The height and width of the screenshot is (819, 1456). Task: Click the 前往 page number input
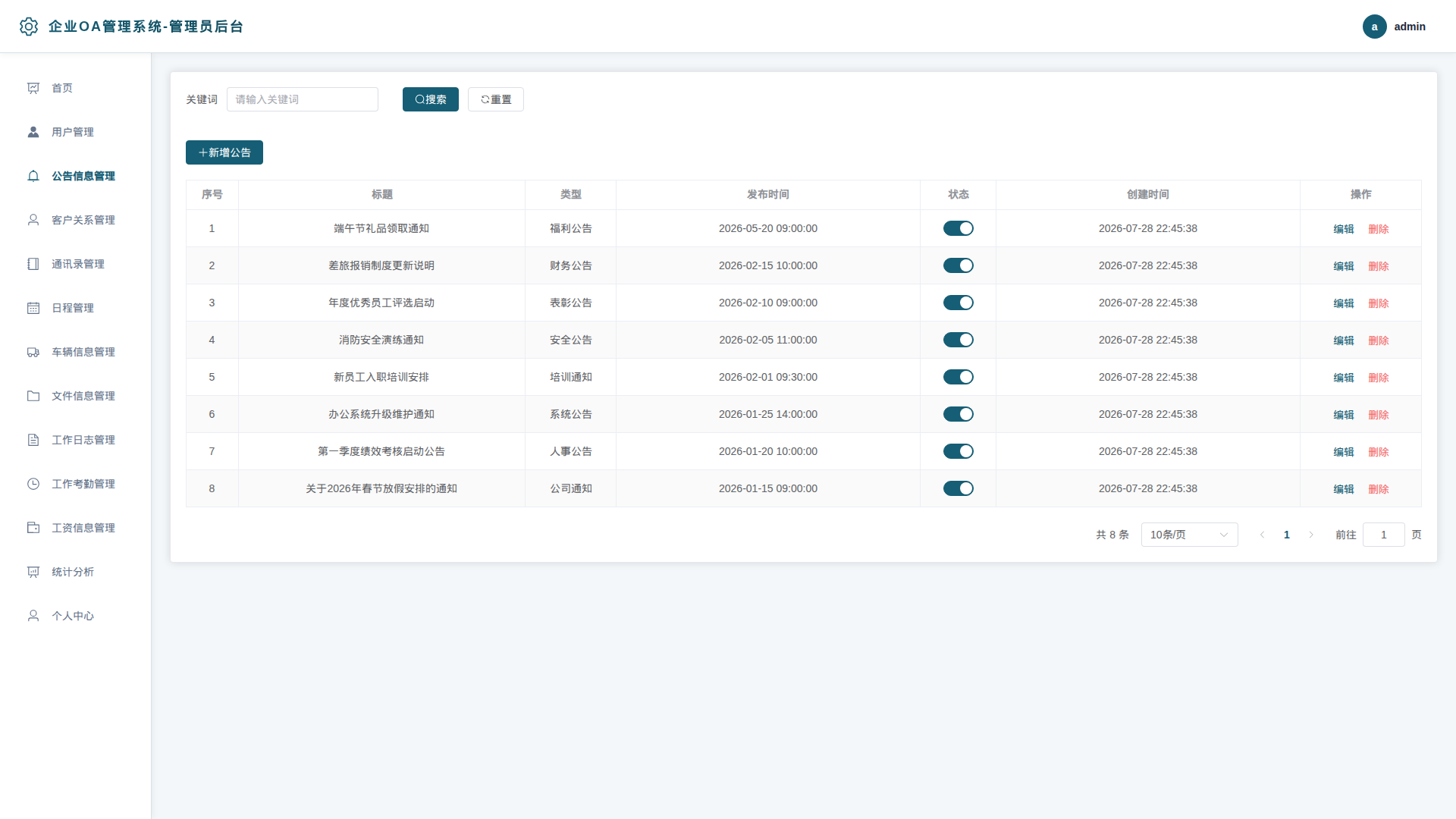click(x=1383, y=535)
